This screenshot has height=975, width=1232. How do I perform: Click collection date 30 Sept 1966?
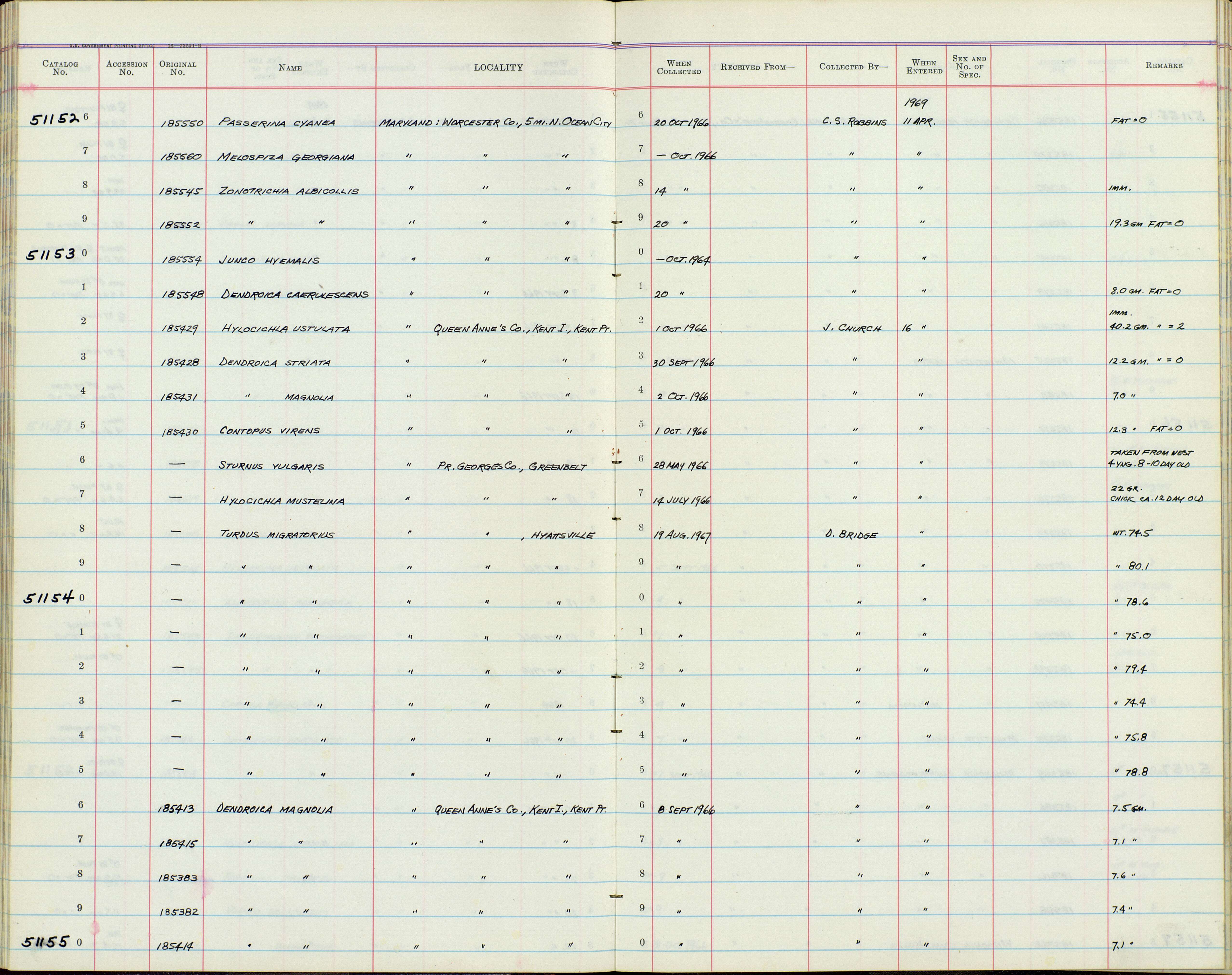pyautogui.click(x=684, y=363)
